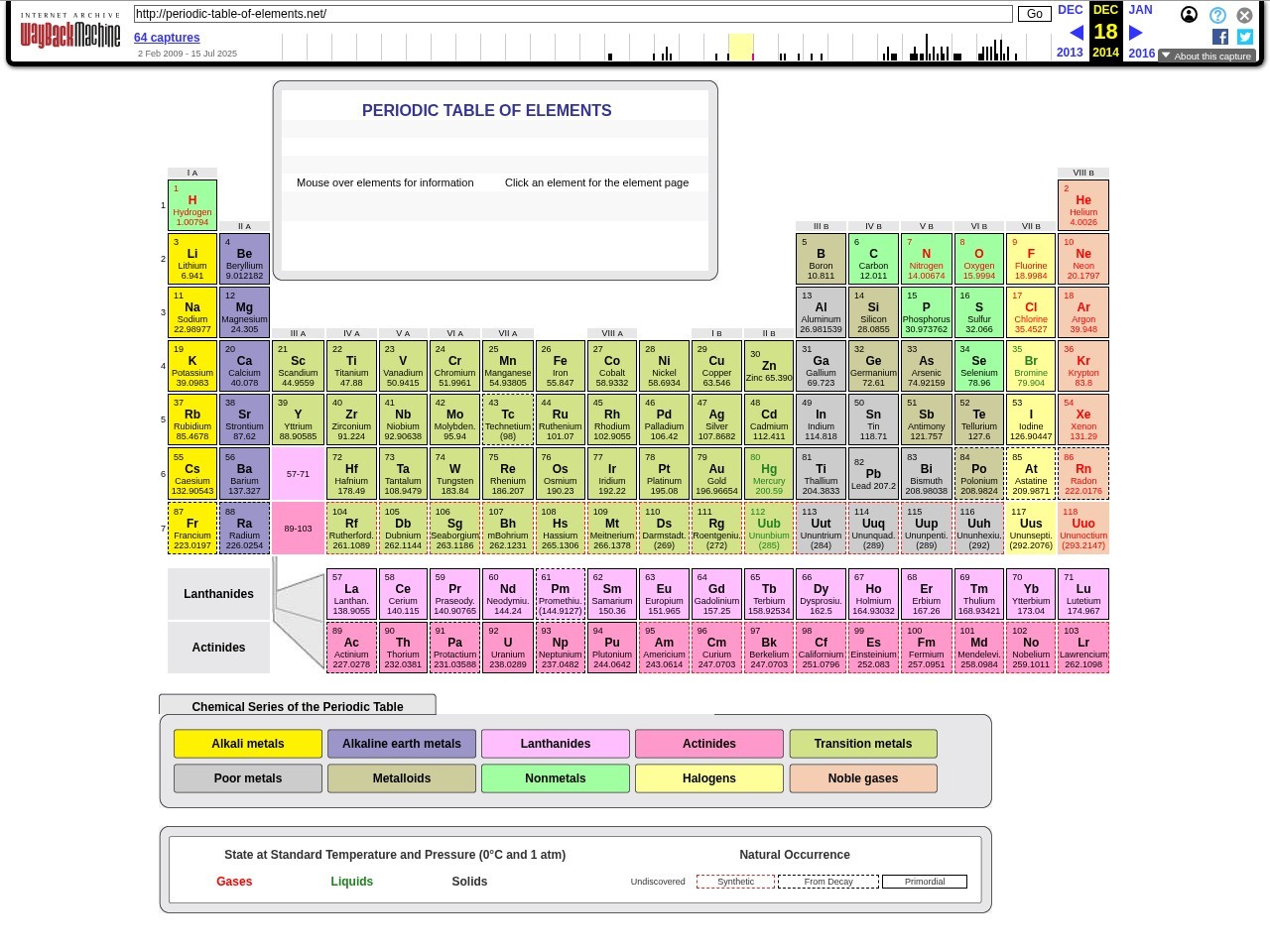Image resolution: width=1270 pixels, height=952 pixels.
Task: Select the Bromine element cell
Action: tap(1031, 366)
